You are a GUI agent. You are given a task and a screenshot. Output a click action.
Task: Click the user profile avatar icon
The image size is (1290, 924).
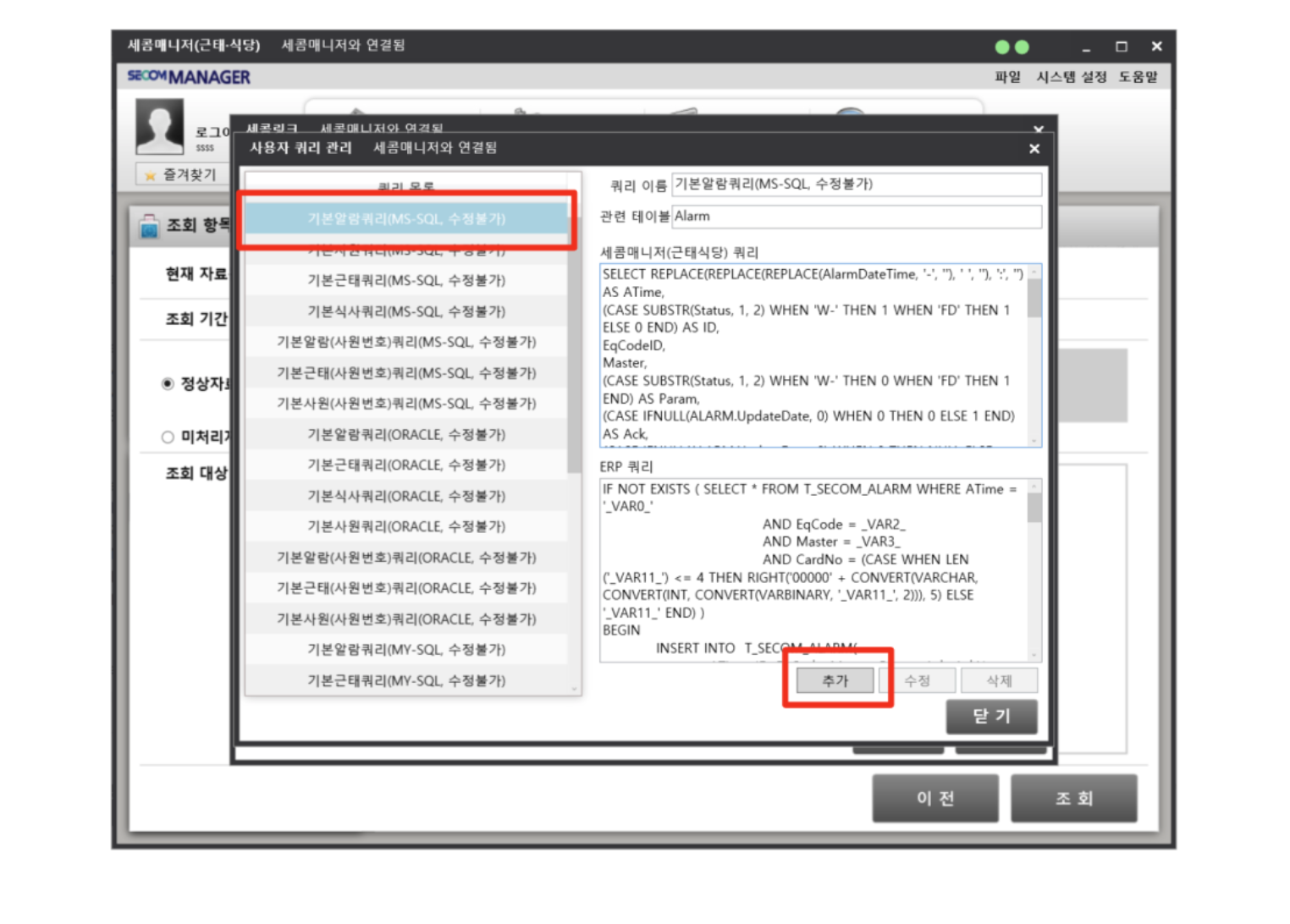159,126
